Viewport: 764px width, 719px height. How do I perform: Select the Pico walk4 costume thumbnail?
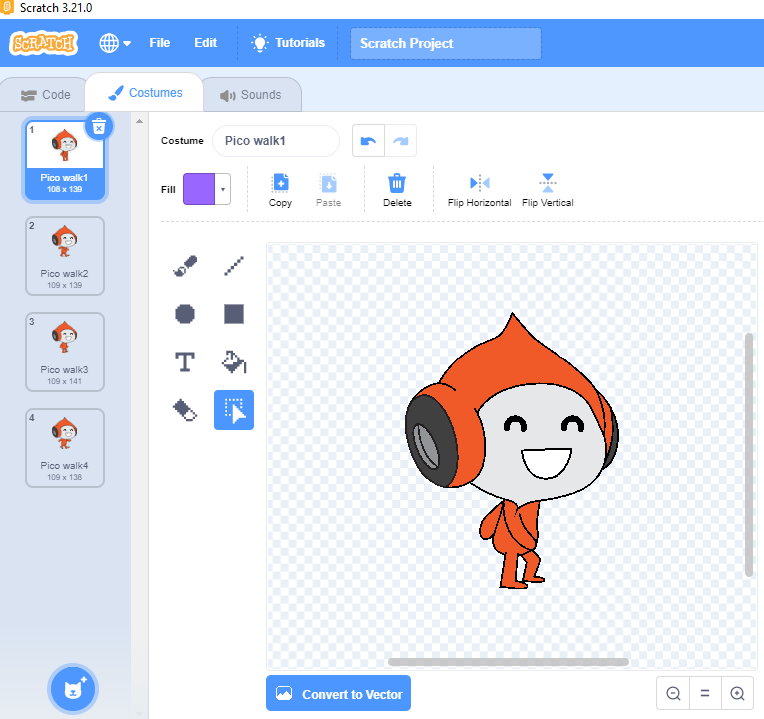coord(65,448)
